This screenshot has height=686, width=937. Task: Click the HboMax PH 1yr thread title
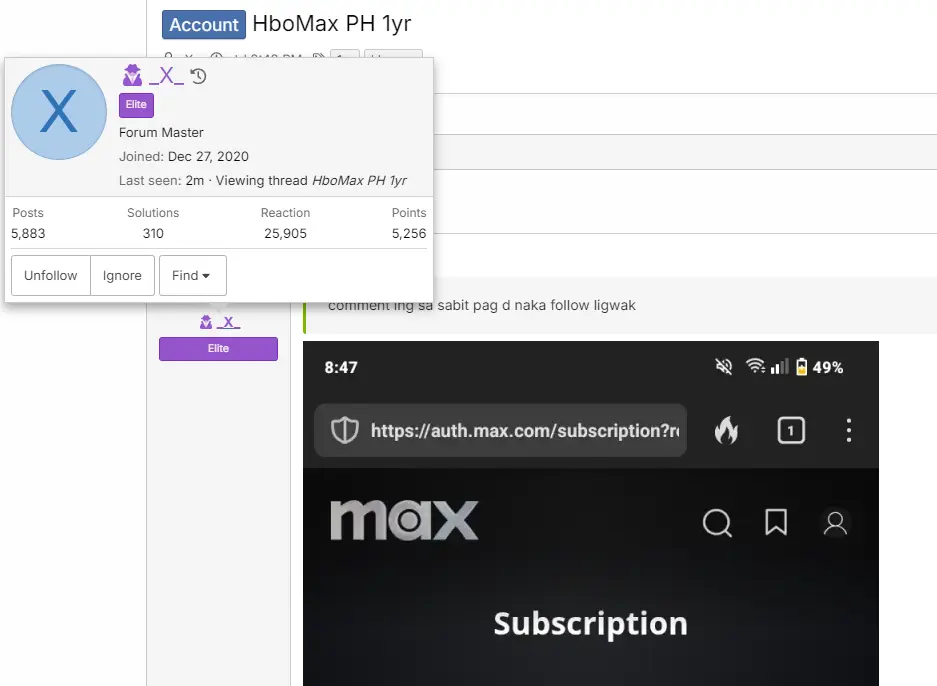tap(332, 24)
